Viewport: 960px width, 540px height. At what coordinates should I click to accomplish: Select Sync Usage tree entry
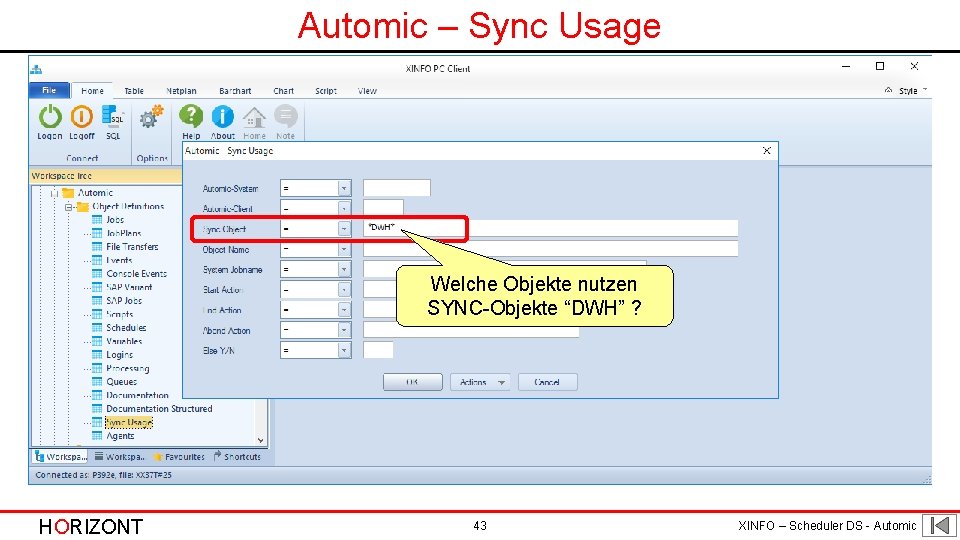coord(129,422)
